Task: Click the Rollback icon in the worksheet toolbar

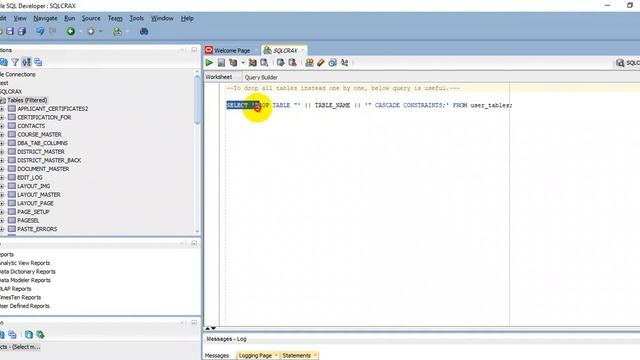Action: tap(292, 62)
